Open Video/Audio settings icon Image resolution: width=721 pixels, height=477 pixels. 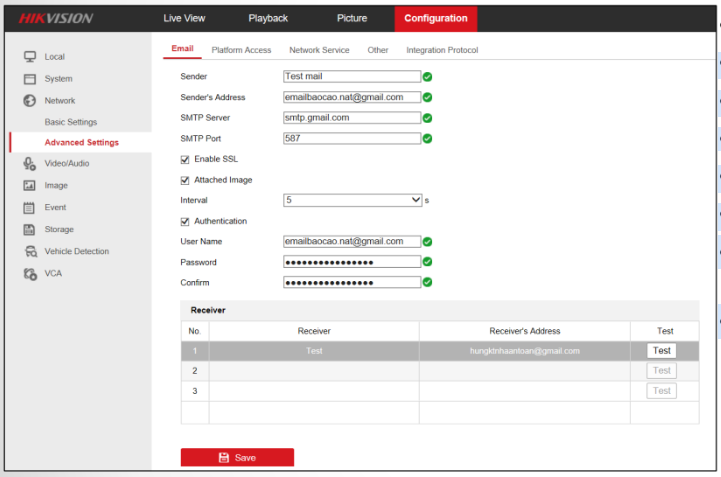pos(29,164)
